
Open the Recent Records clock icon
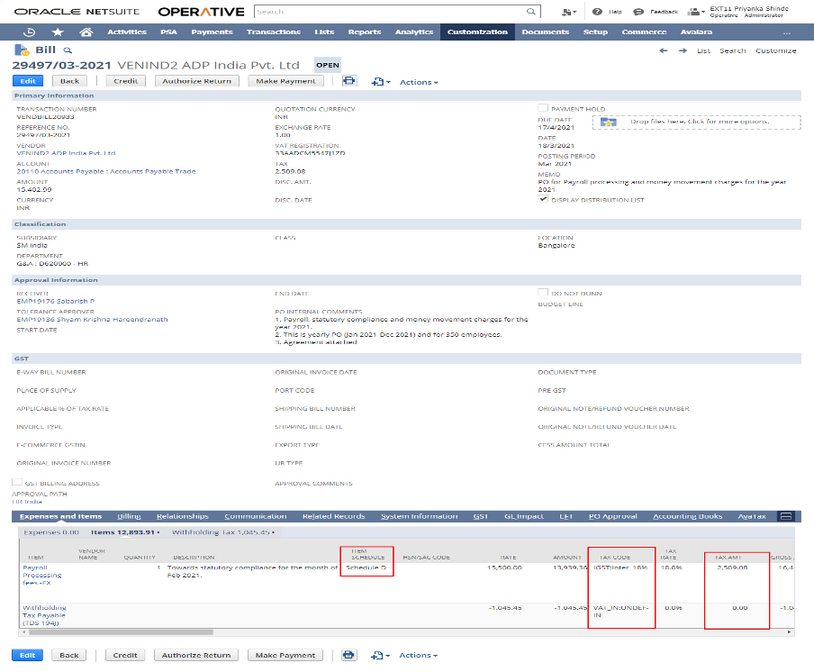pyautogui.click(x=29, y=32)
